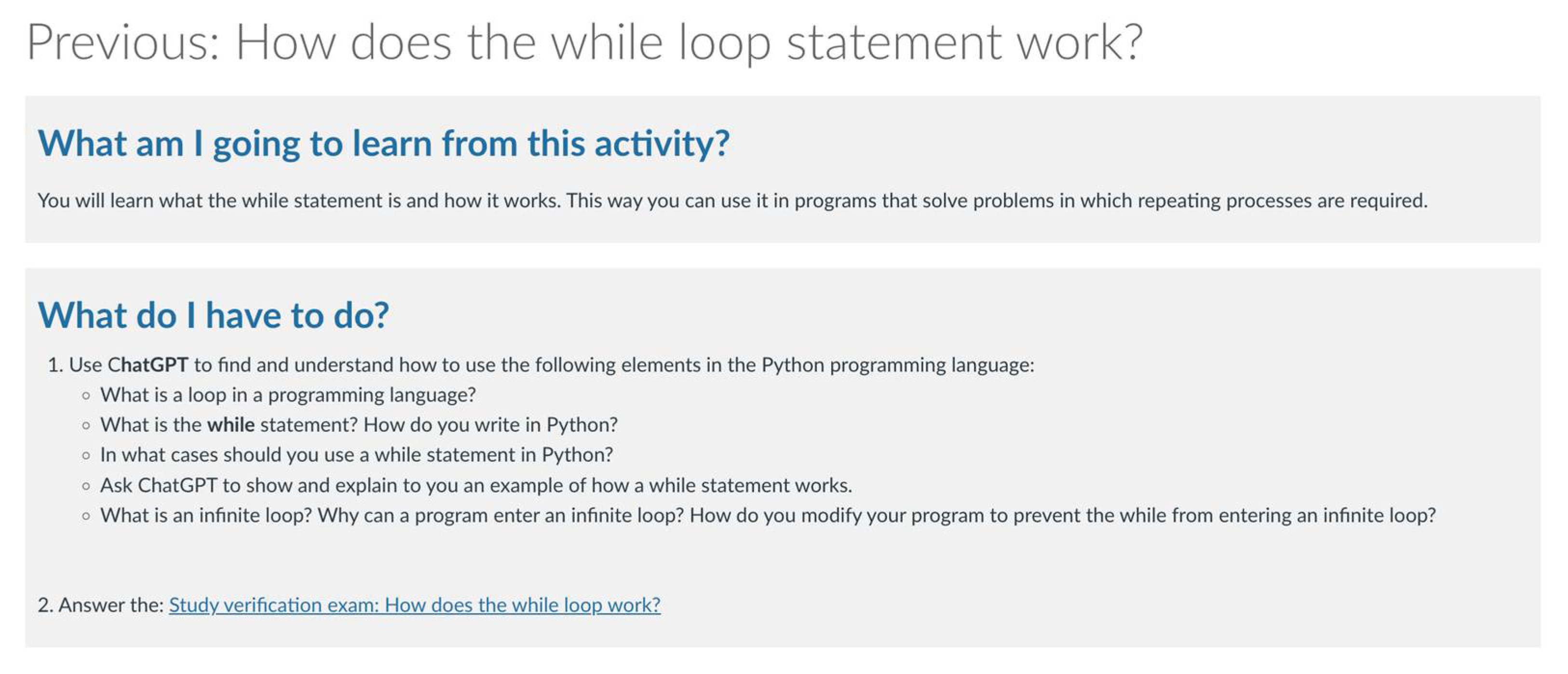This screenshot has height=674, width=1568.
Task: Click the bold 'ChatGPT' word in step 1
Action: [x=148, y=364]
